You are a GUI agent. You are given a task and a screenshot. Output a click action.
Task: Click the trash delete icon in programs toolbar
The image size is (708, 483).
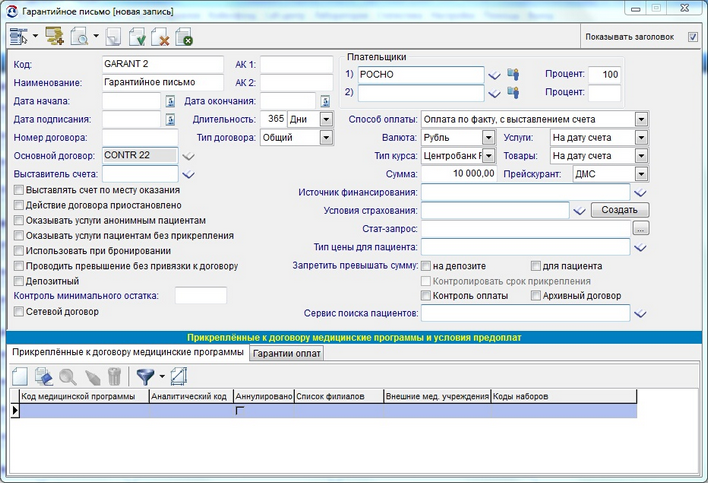[115, 376]
